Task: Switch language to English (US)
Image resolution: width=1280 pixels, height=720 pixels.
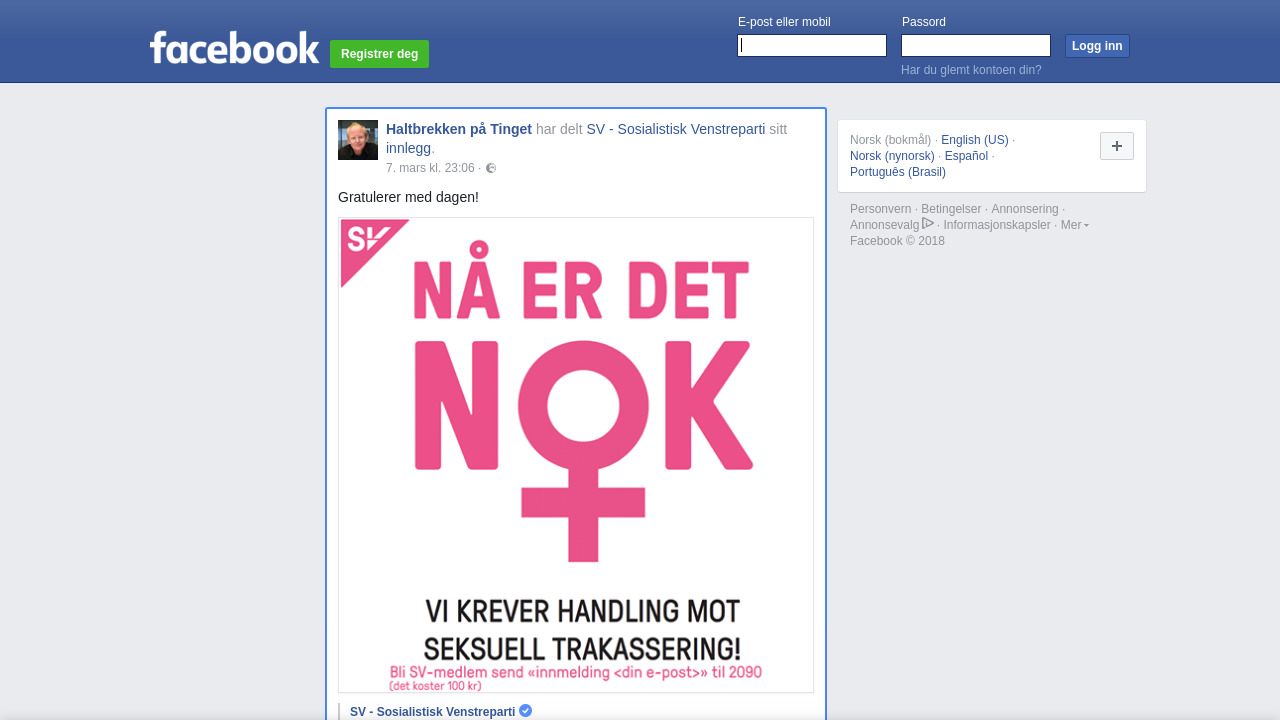Action: coord(975,140)
